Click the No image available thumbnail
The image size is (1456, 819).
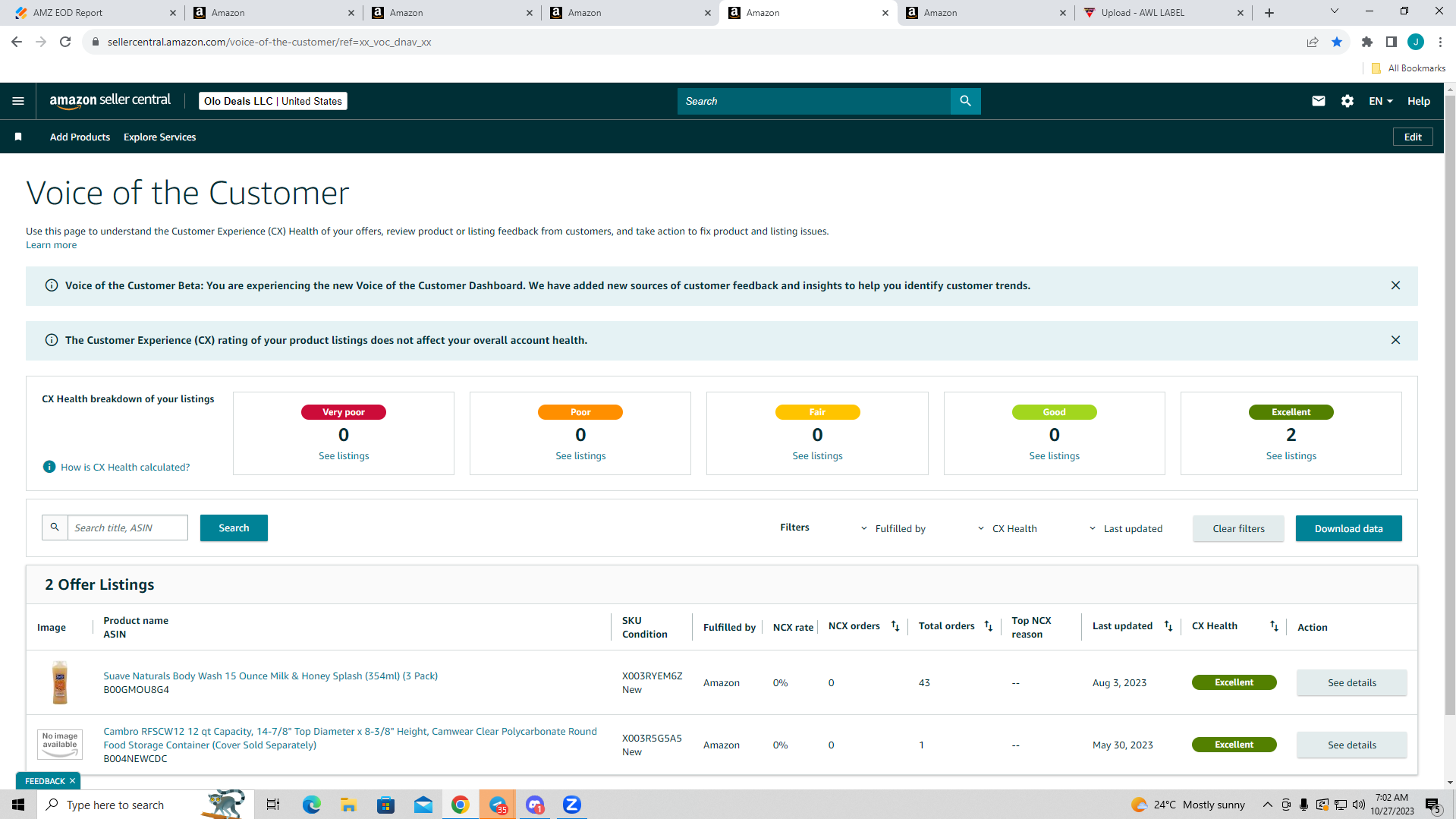60,744
